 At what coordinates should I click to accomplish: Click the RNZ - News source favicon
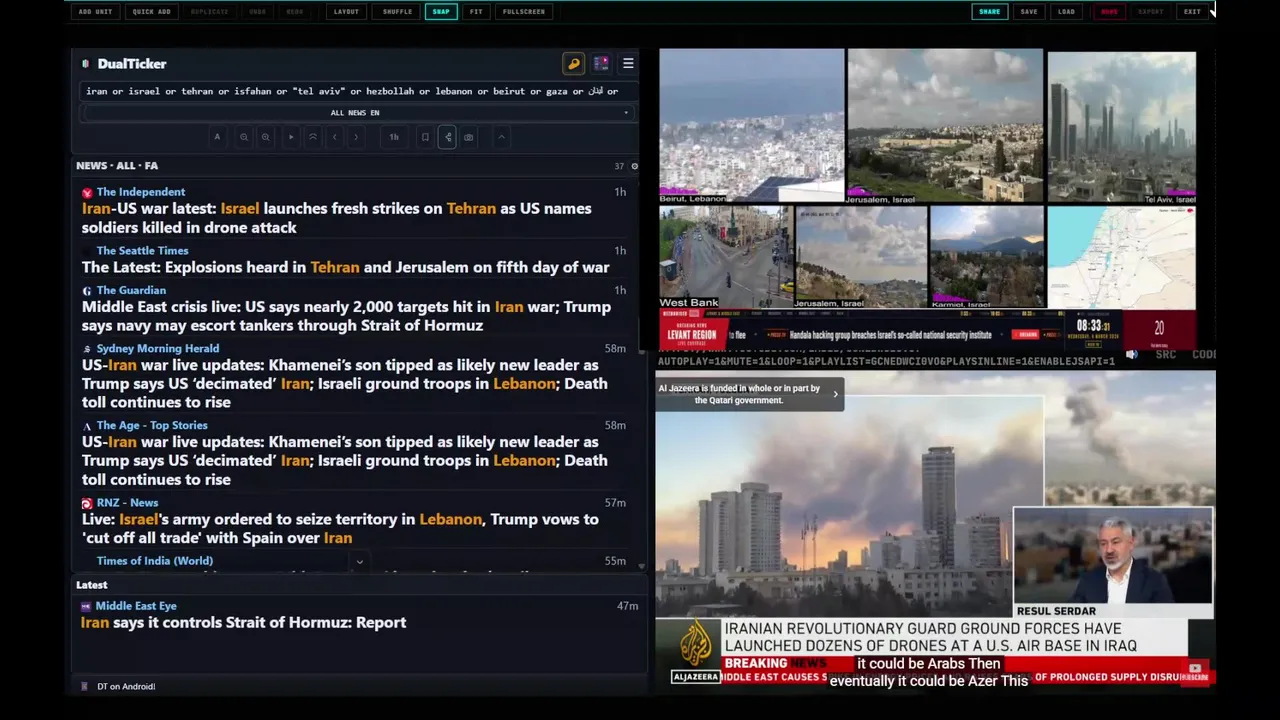(x=87, y=503)
